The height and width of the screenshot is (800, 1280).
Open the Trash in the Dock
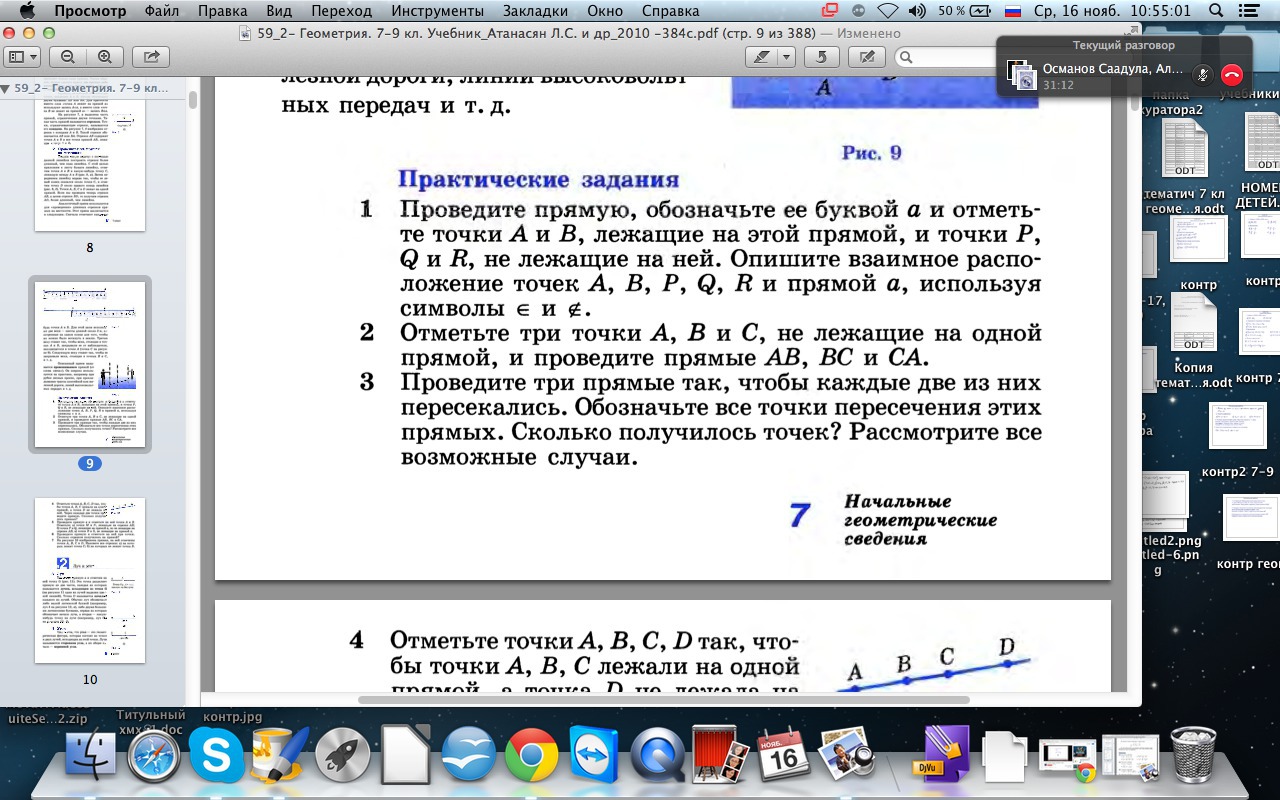click(x=1193, y=756)
